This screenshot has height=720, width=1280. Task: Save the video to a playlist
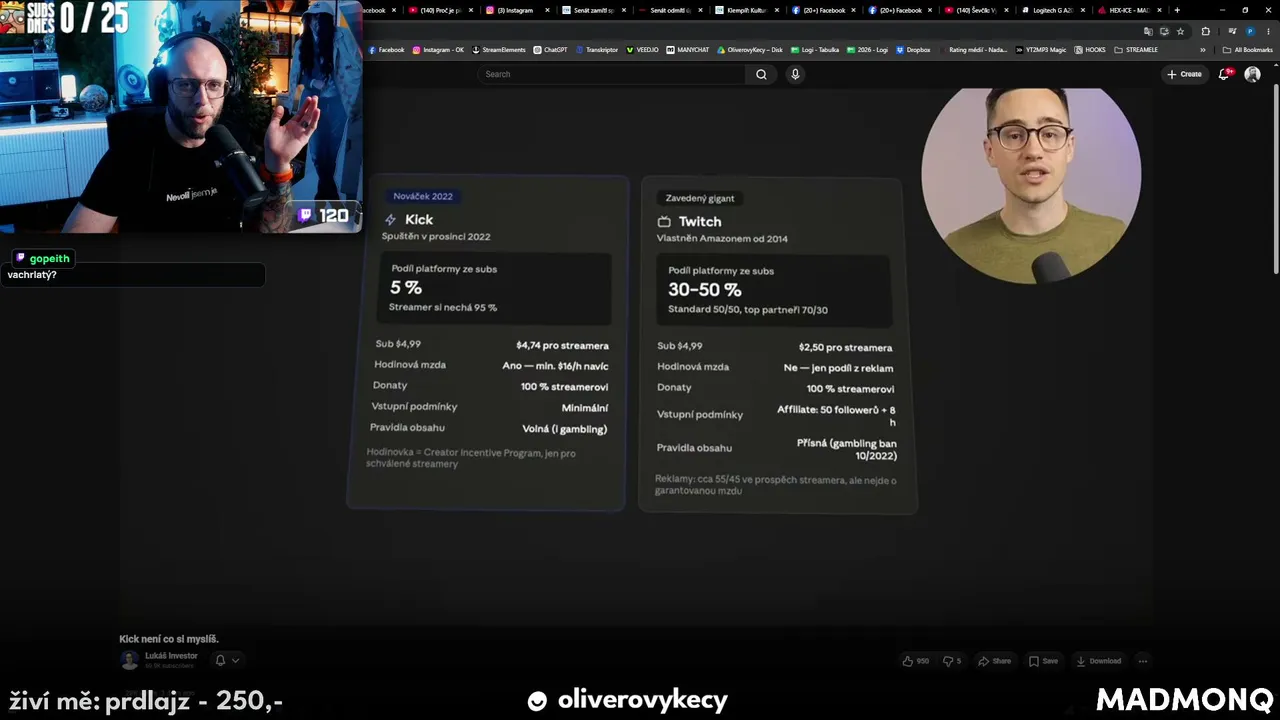coord(1043,661)
